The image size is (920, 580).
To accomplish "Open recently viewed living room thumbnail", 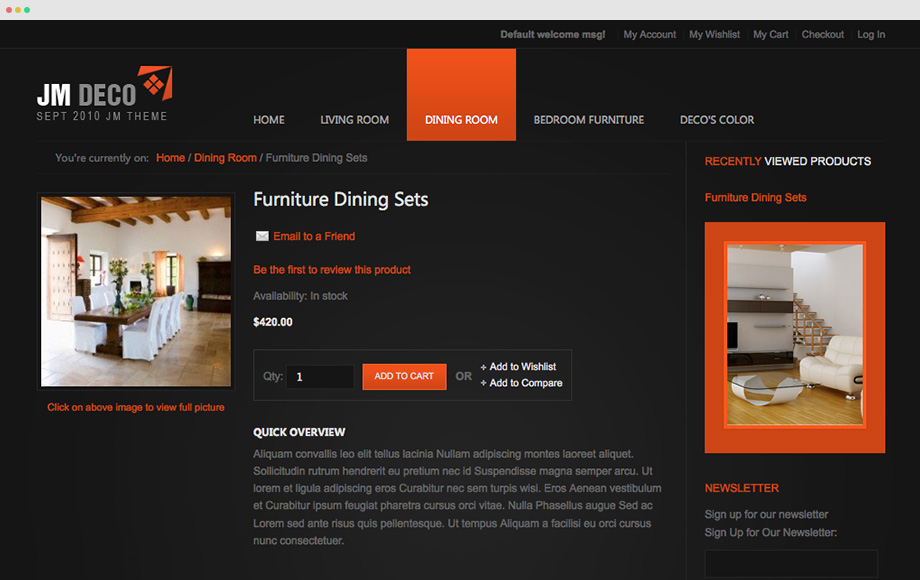I will (795, 335).
